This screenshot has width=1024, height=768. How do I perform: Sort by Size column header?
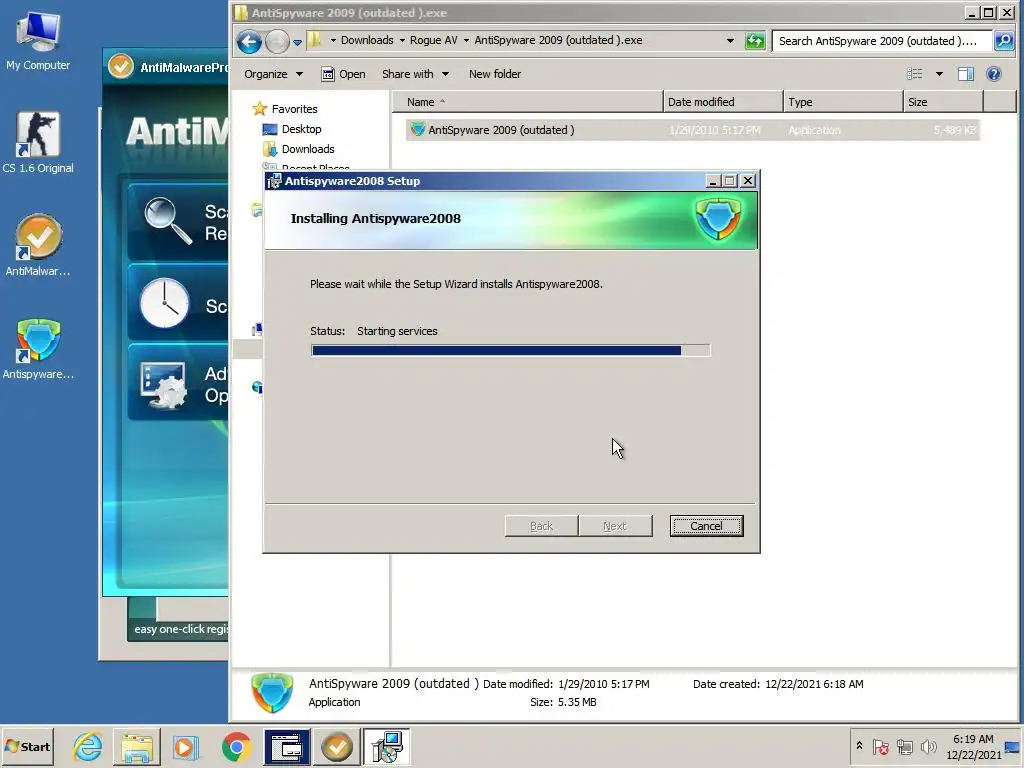(x=943, y=102)
